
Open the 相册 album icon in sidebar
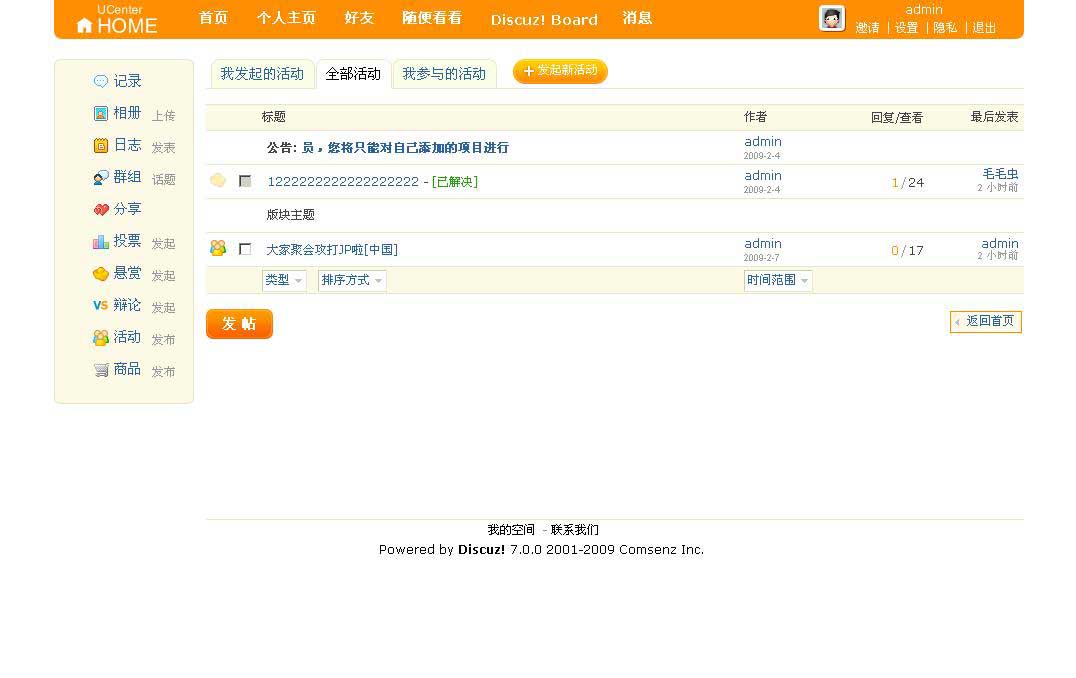[x=100, y=113]
